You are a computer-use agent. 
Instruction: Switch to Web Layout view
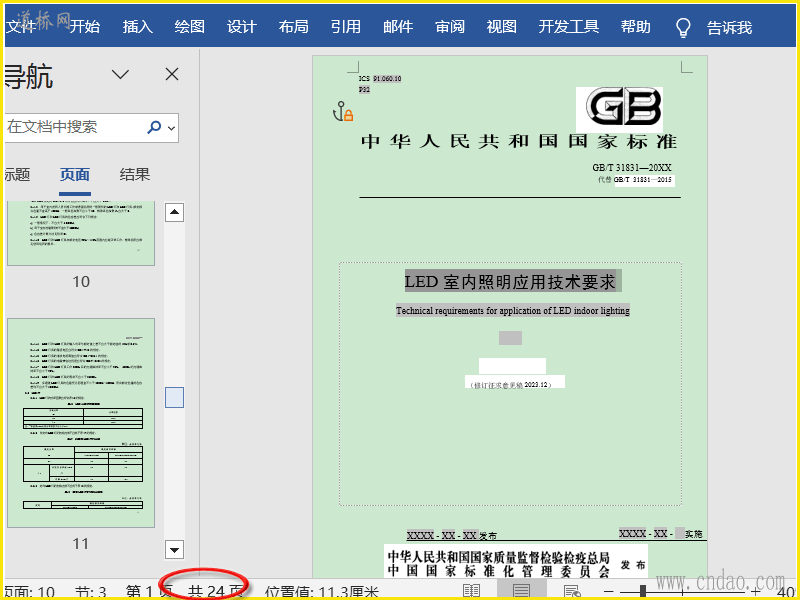pyautogui.click(x=572, y=591)
